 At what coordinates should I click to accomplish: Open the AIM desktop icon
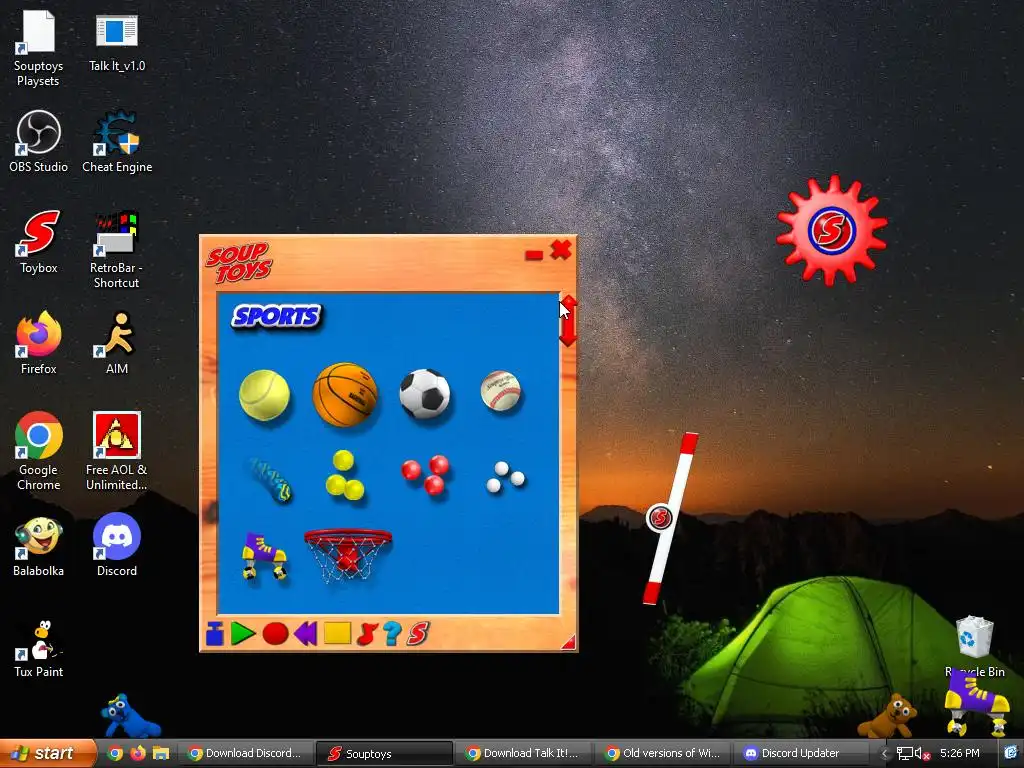[x=117, y=343]
